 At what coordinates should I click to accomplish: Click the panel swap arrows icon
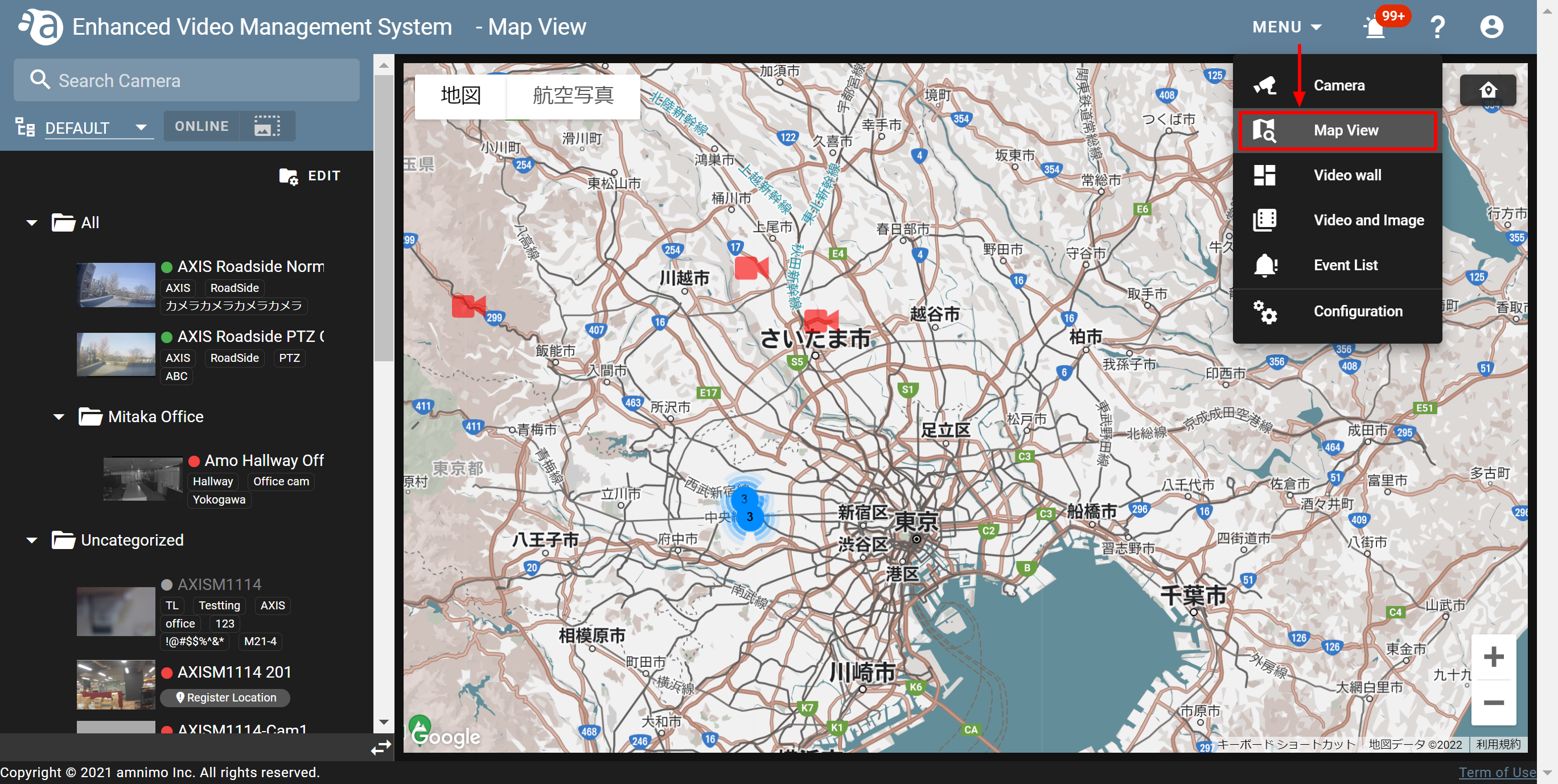point(381,748)
